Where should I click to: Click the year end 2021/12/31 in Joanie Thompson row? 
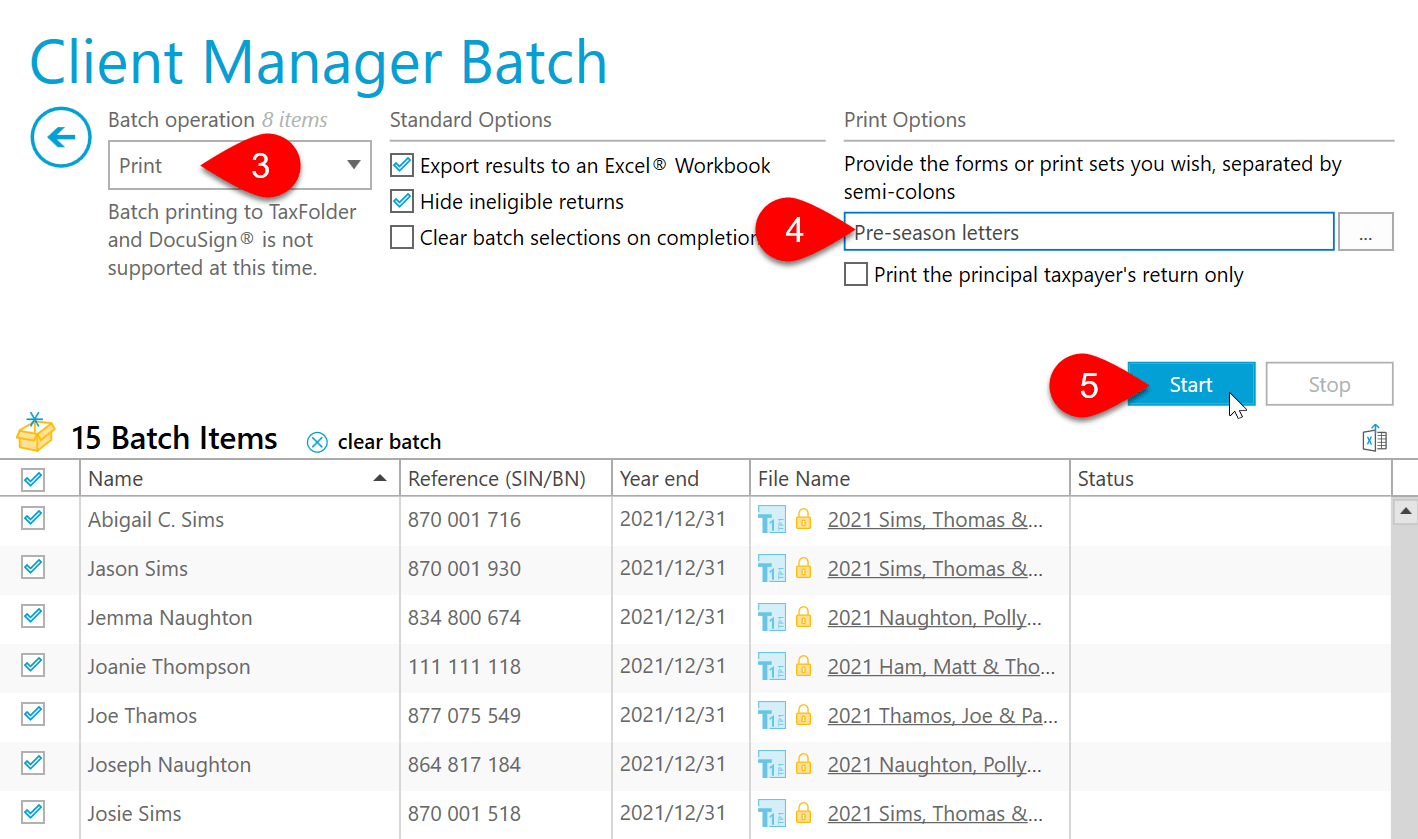tap(673, 666)
